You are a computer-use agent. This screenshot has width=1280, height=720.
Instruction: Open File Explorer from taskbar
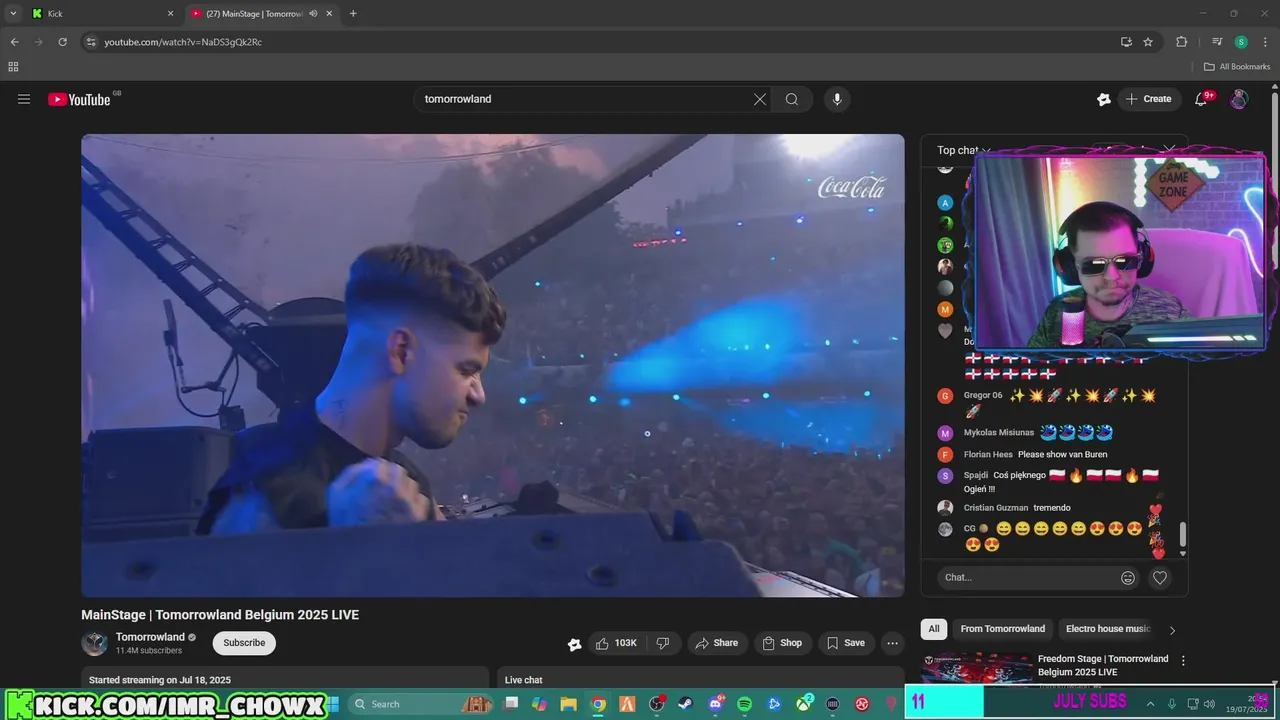pos(569,704)
